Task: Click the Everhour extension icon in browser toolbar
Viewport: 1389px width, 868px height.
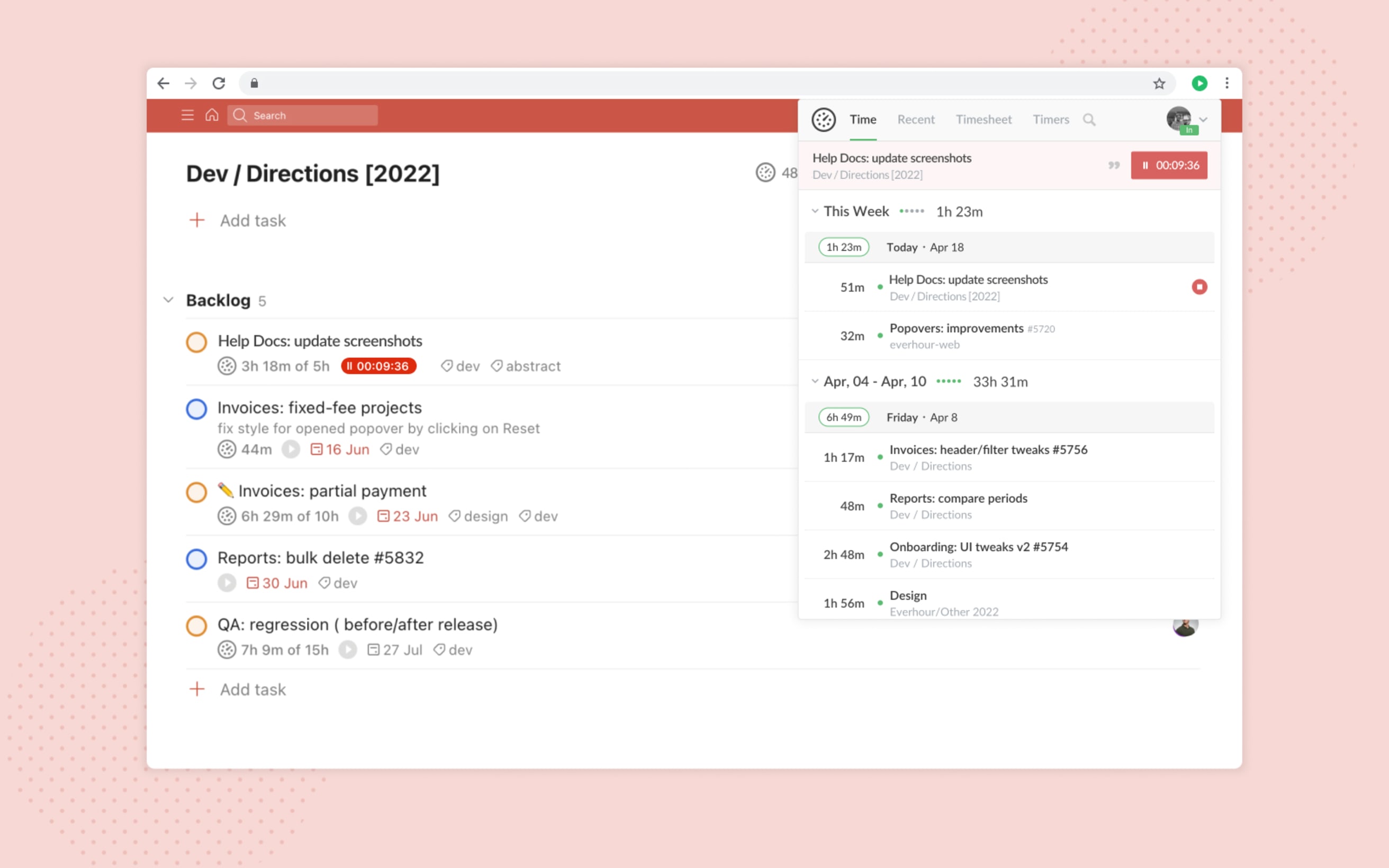Action: (x=1199, y=83)
